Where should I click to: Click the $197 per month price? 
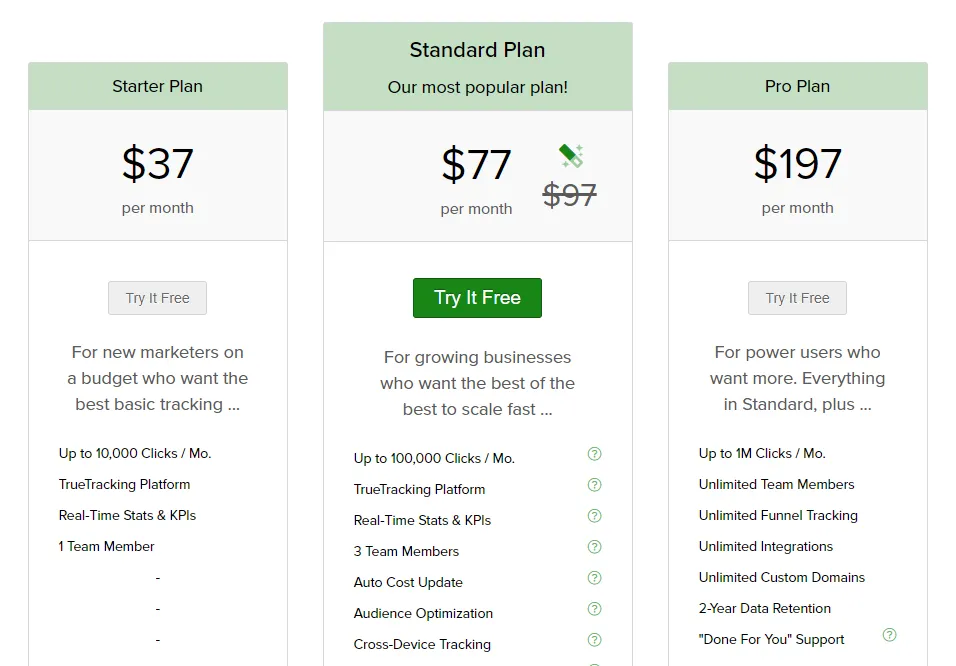pos(797,164)
